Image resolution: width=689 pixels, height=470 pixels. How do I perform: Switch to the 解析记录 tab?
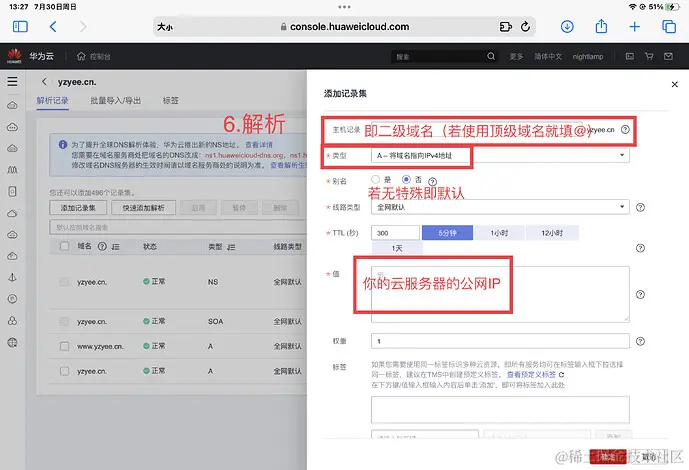(x=52, y=101)
